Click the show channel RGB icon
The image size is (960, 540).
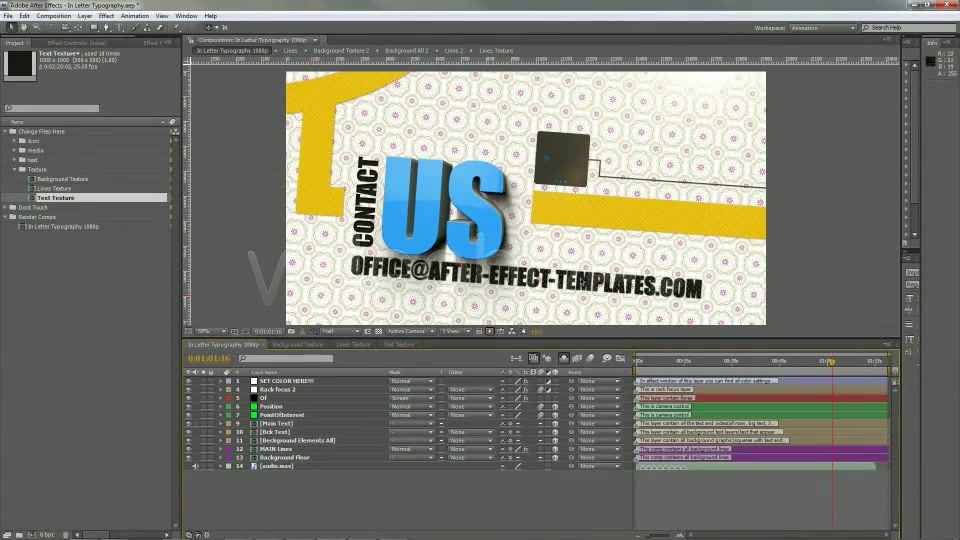tap(313, 331)
